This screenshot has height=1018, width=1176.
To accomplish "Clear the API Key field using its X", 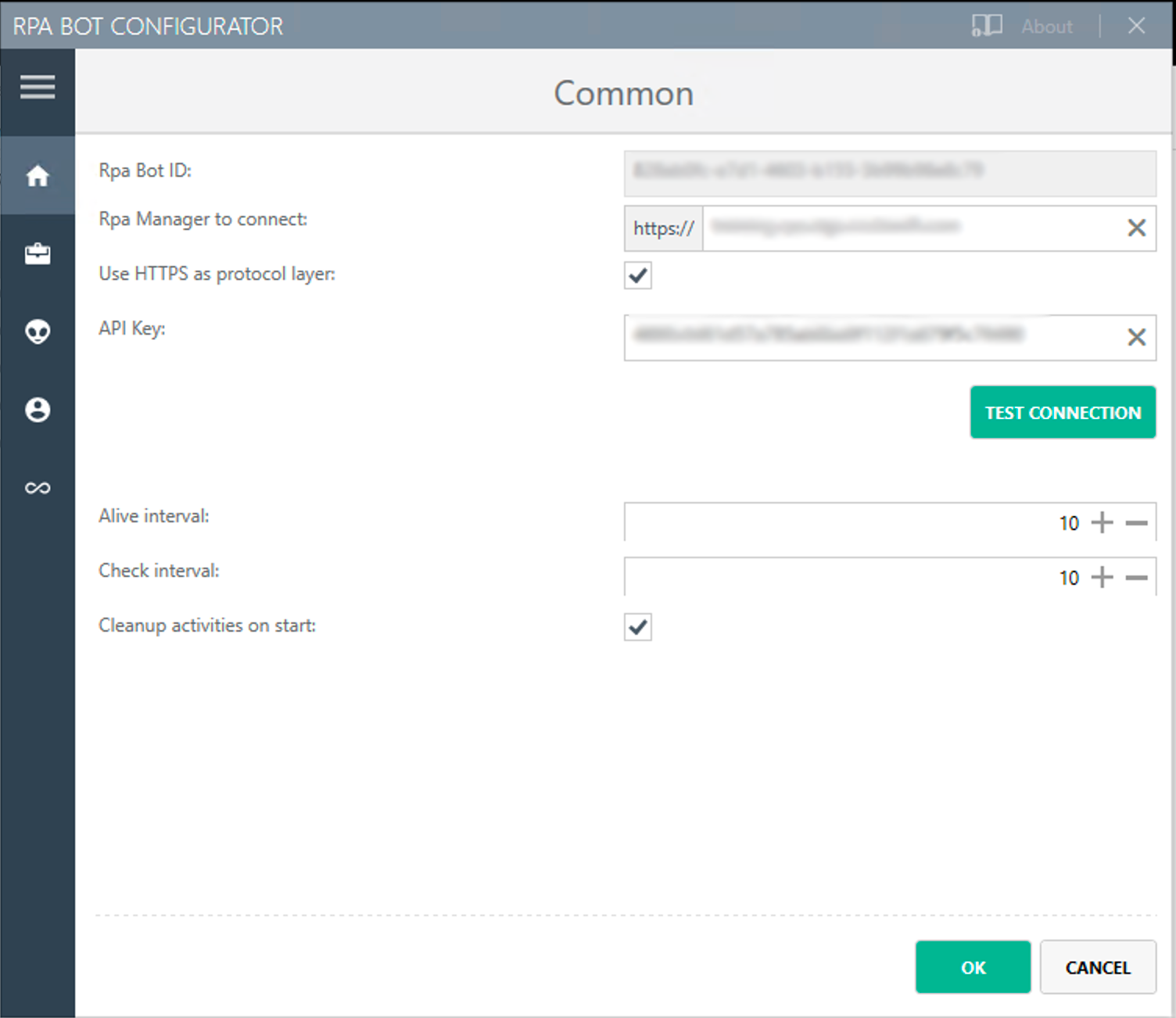I will (x=1136, y=337).
